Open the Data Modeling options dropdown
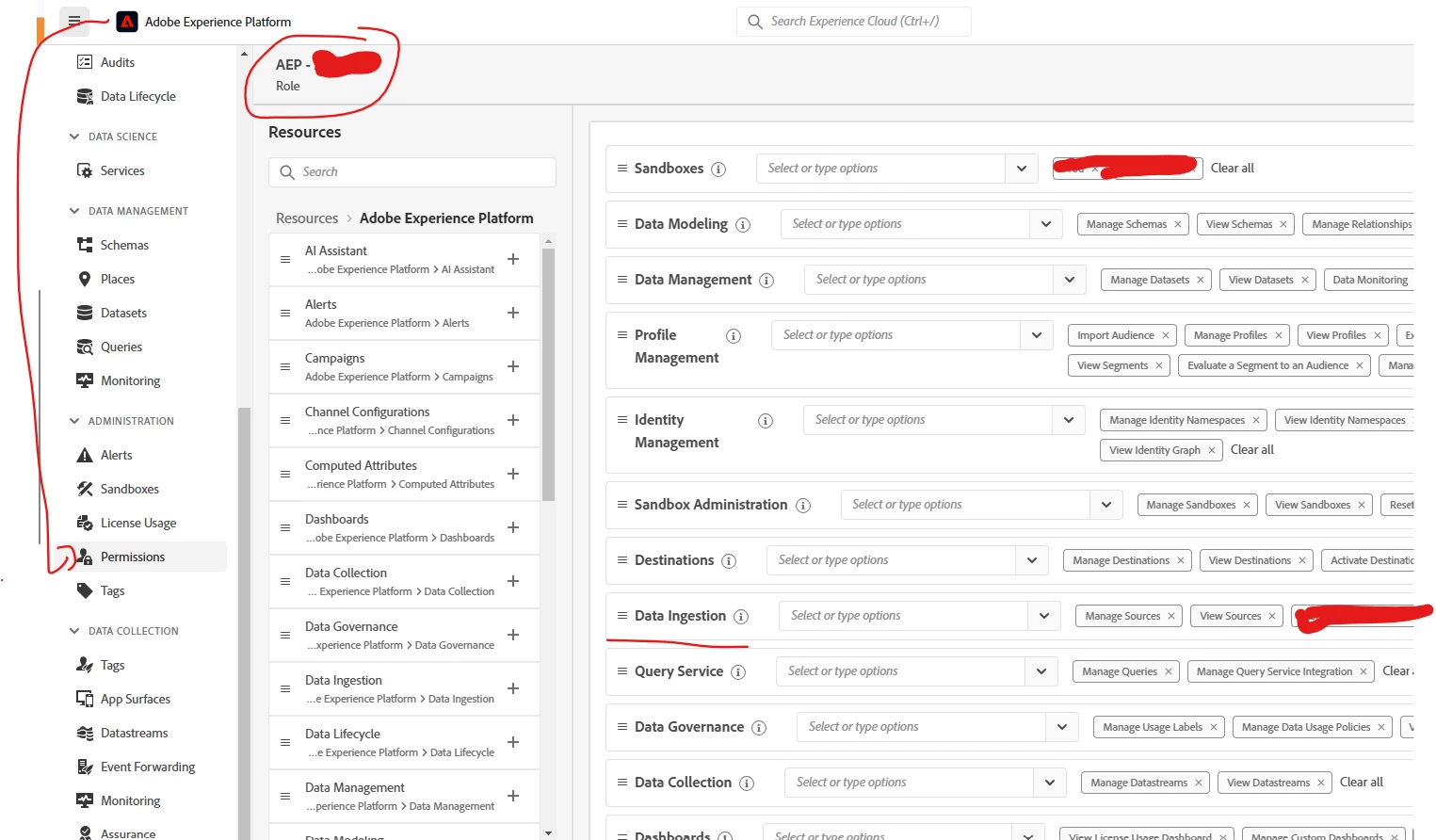 point(1046,224)
